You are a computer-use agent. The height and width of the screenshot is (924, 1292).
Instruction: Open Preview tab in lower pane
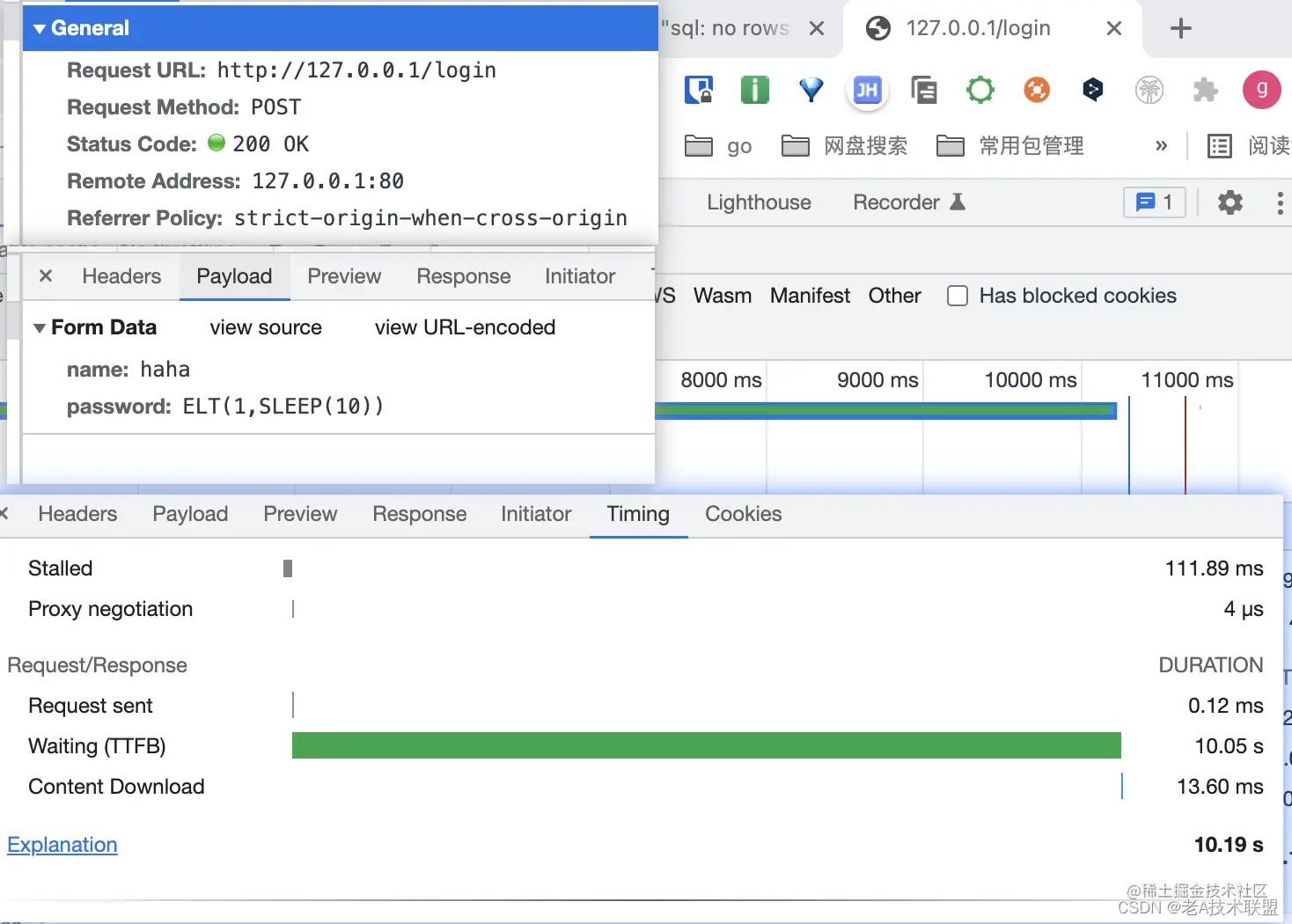pyautogui.click(x=300, y=514)
